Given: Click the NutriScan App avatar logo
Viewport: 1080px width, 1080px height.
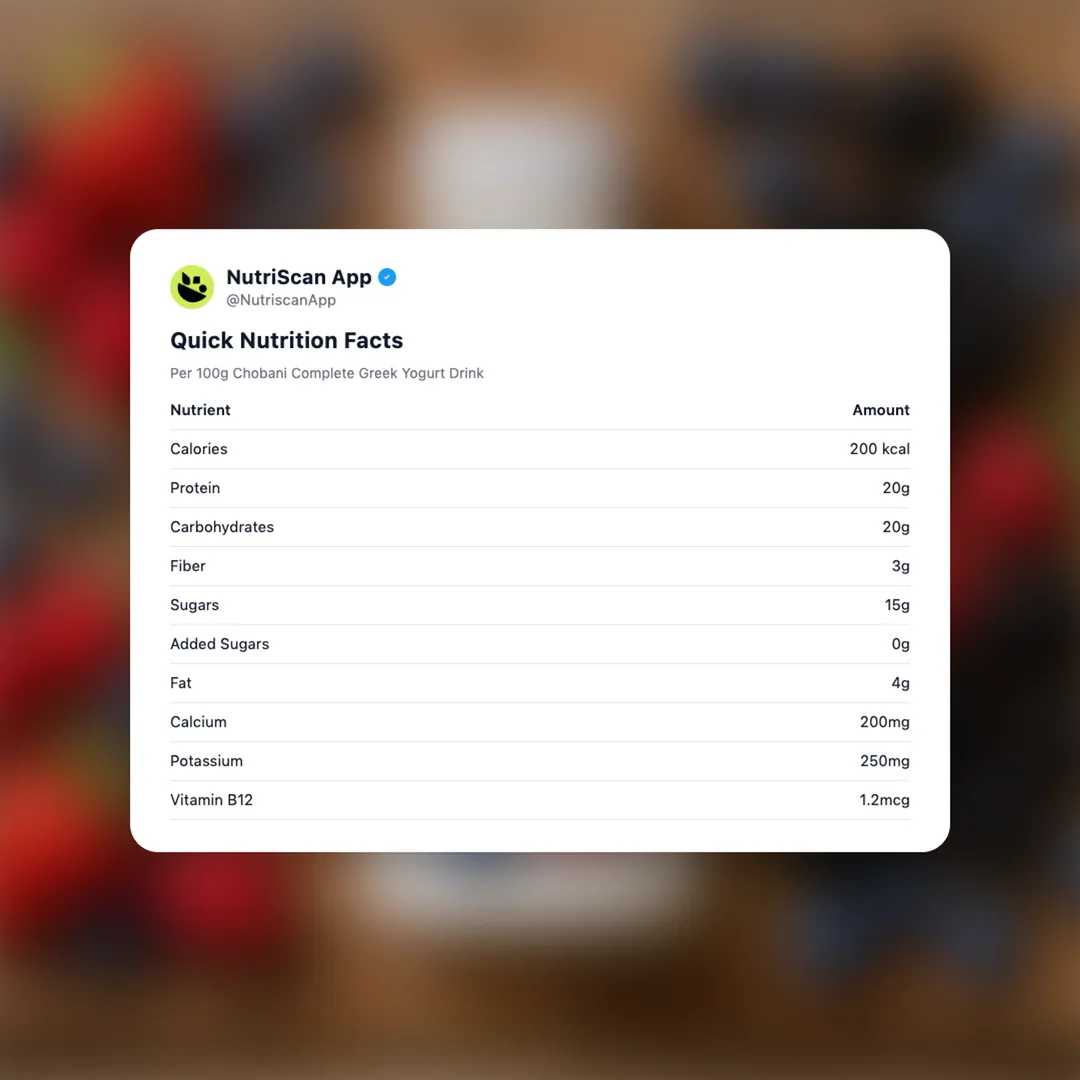Looking at the screenshot, I should [x=192, y=287].
